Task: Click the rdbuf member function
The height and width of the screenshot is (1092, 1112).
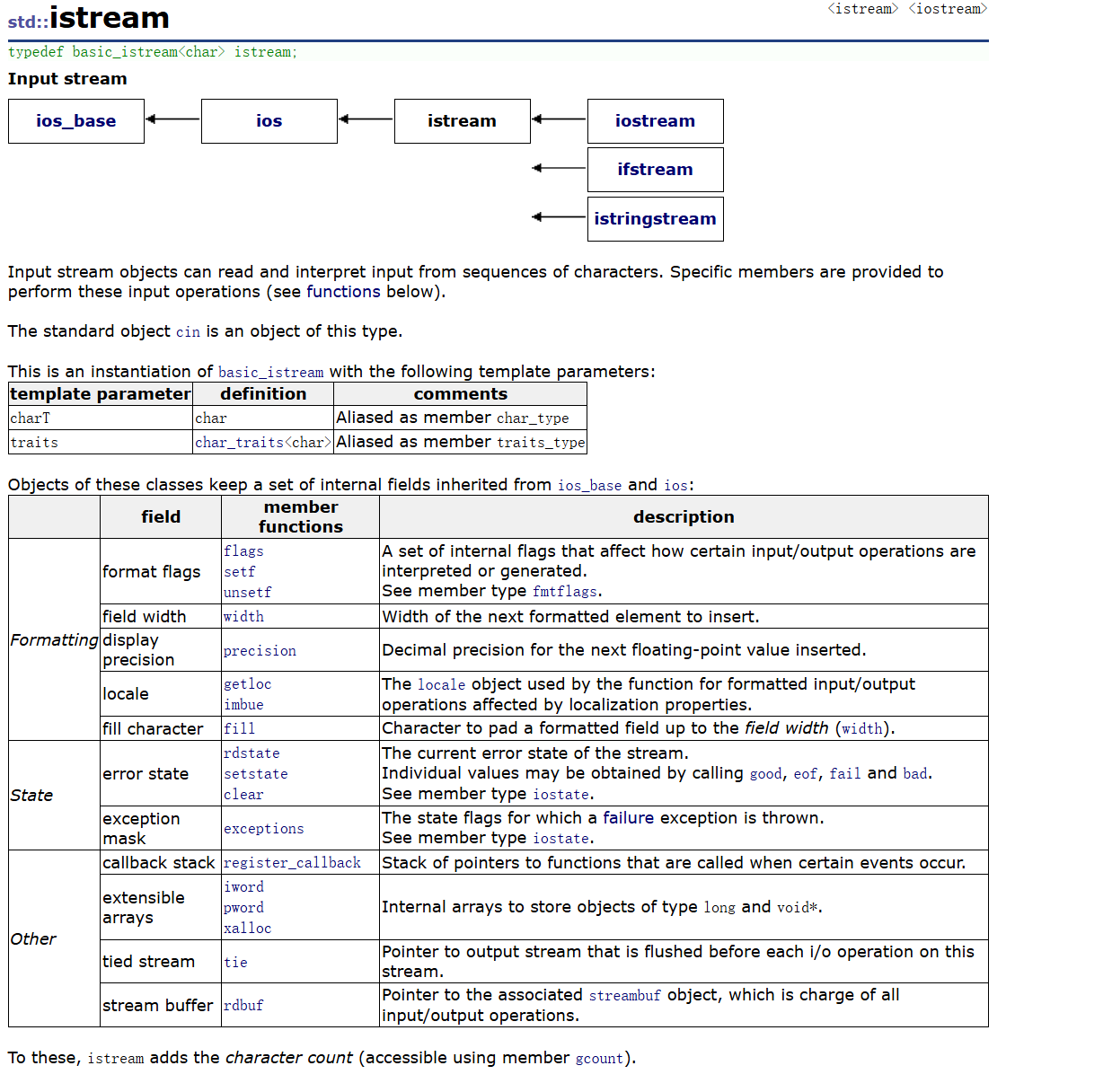Action: [243, 1006]
